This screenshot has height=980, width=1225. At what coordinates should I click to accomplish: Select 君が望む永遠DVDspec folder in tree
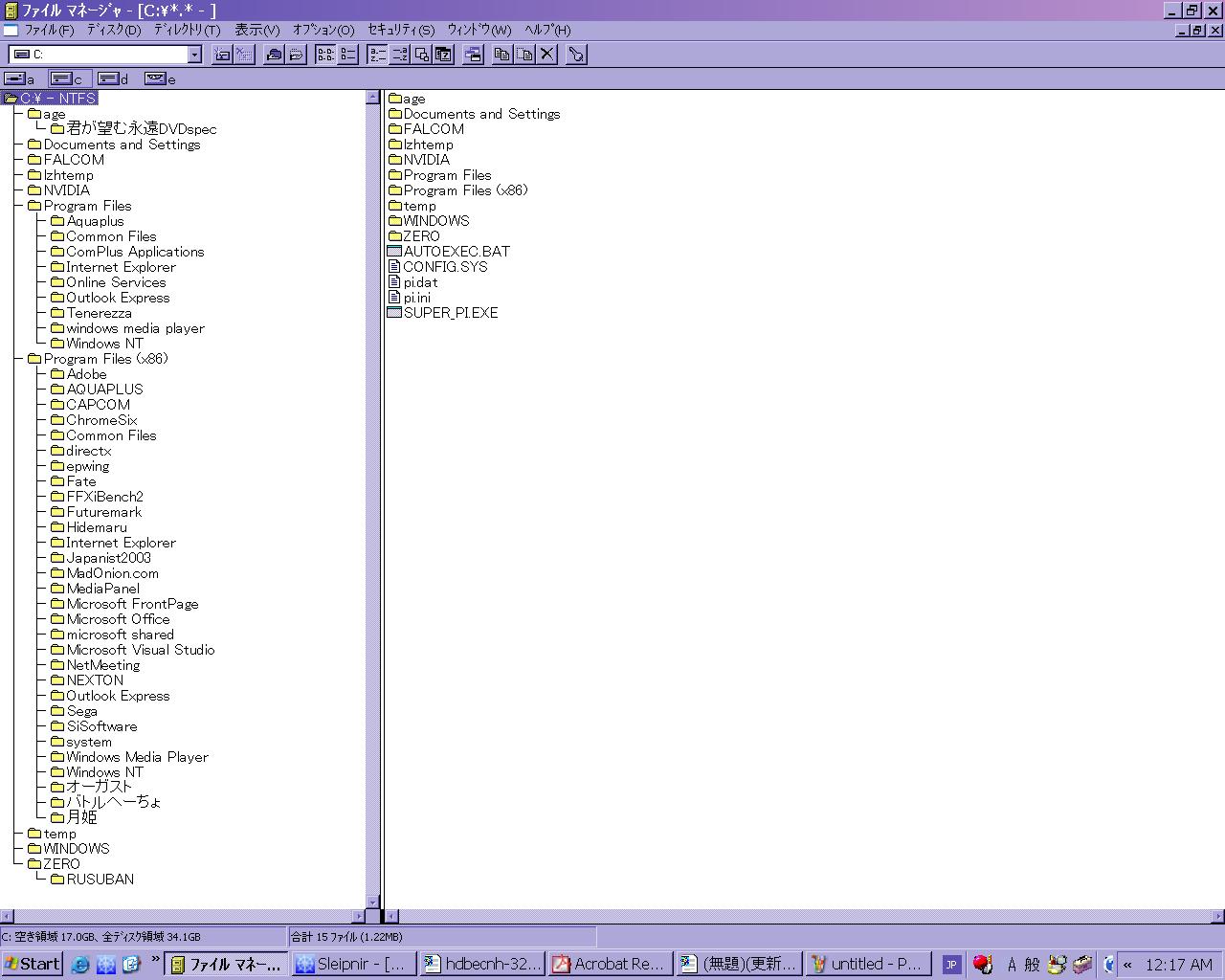[x=134, y=128]
